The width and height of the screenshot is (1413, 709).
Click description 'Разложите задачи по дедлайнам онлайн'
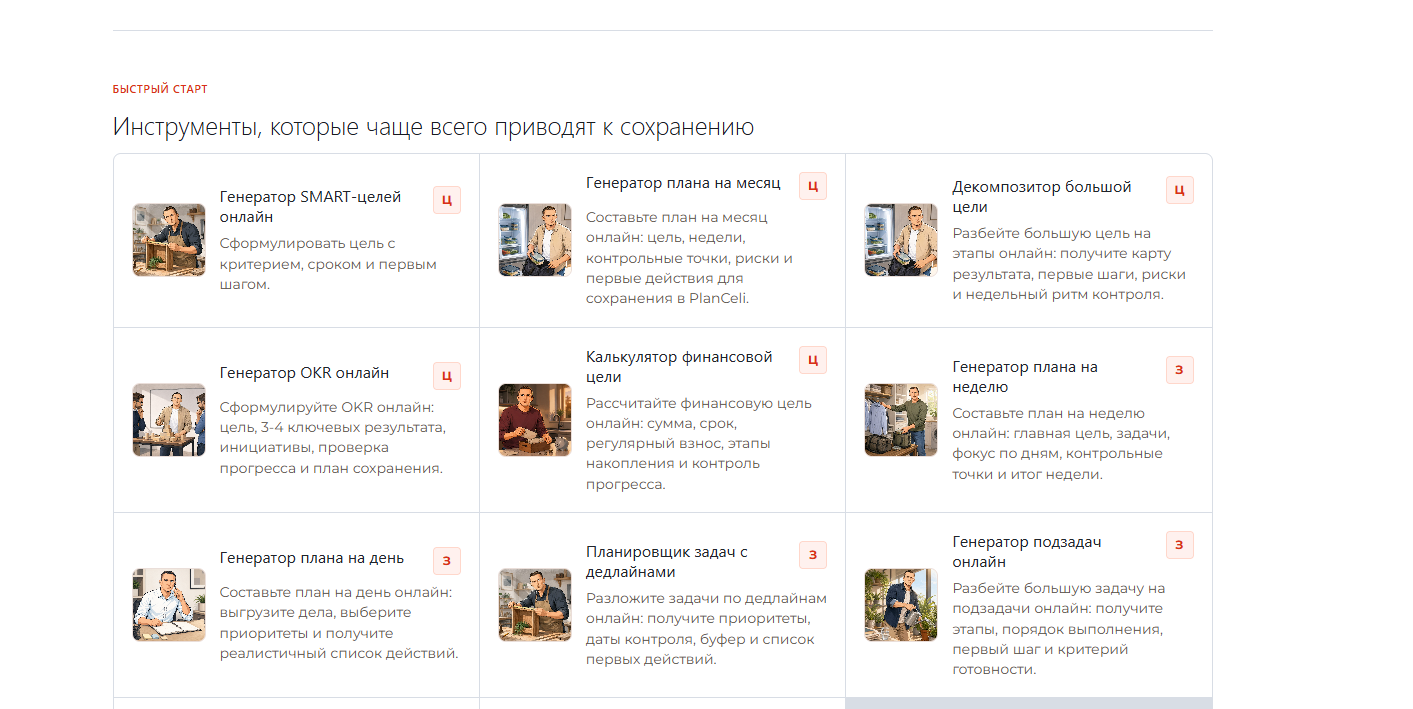pos(706,629)
